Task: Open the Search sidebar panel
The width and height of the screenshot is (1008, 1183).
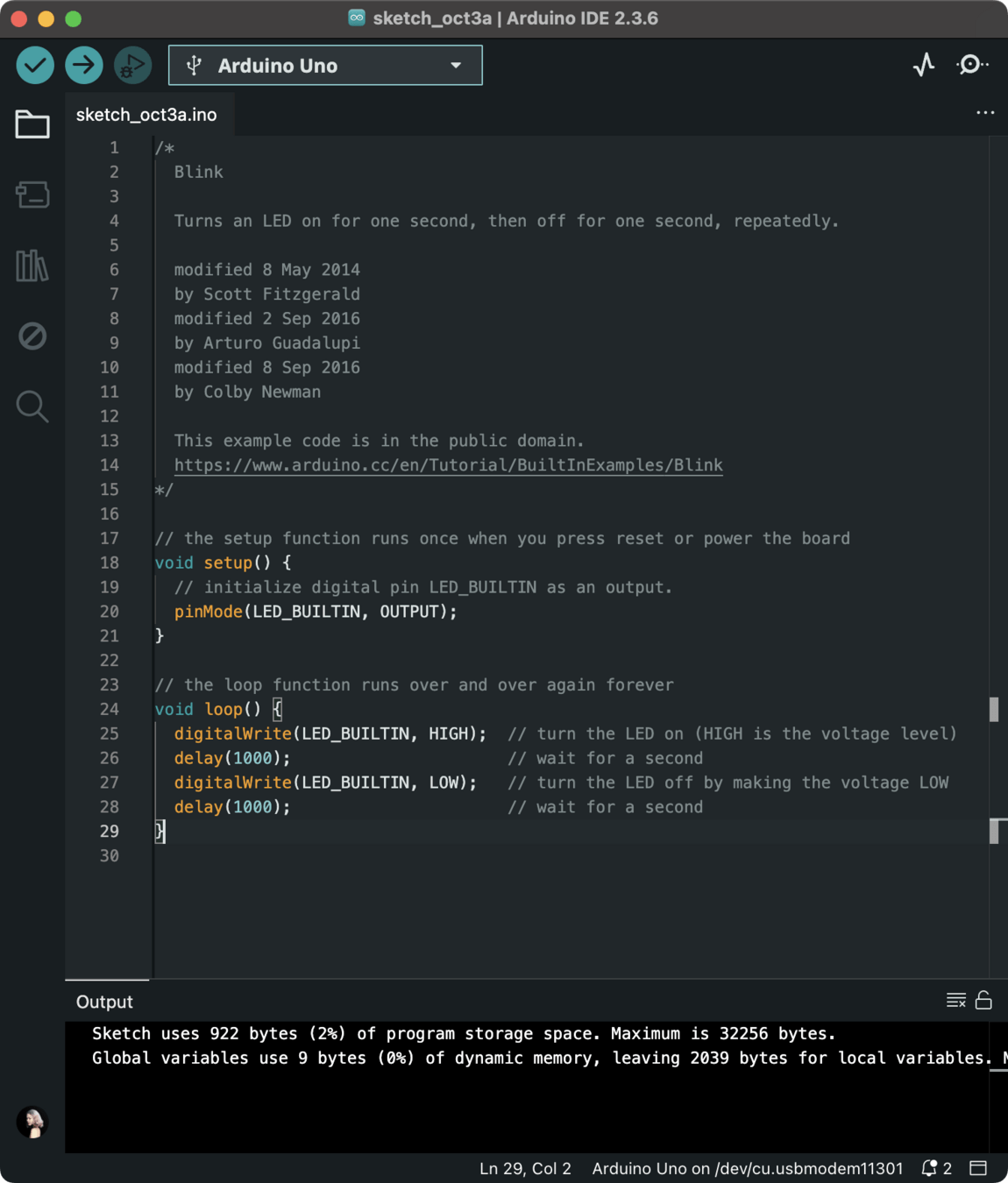Action: [32, 407]
